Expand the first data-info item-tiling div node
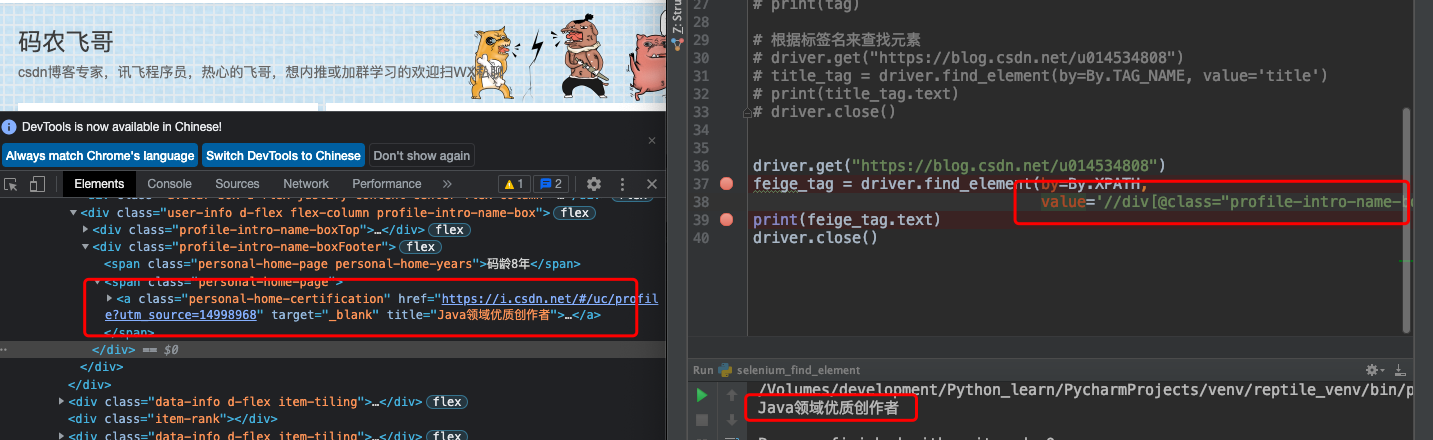Image resolution: width=1433 pixels, height=440 pixels. pos(61,402)
